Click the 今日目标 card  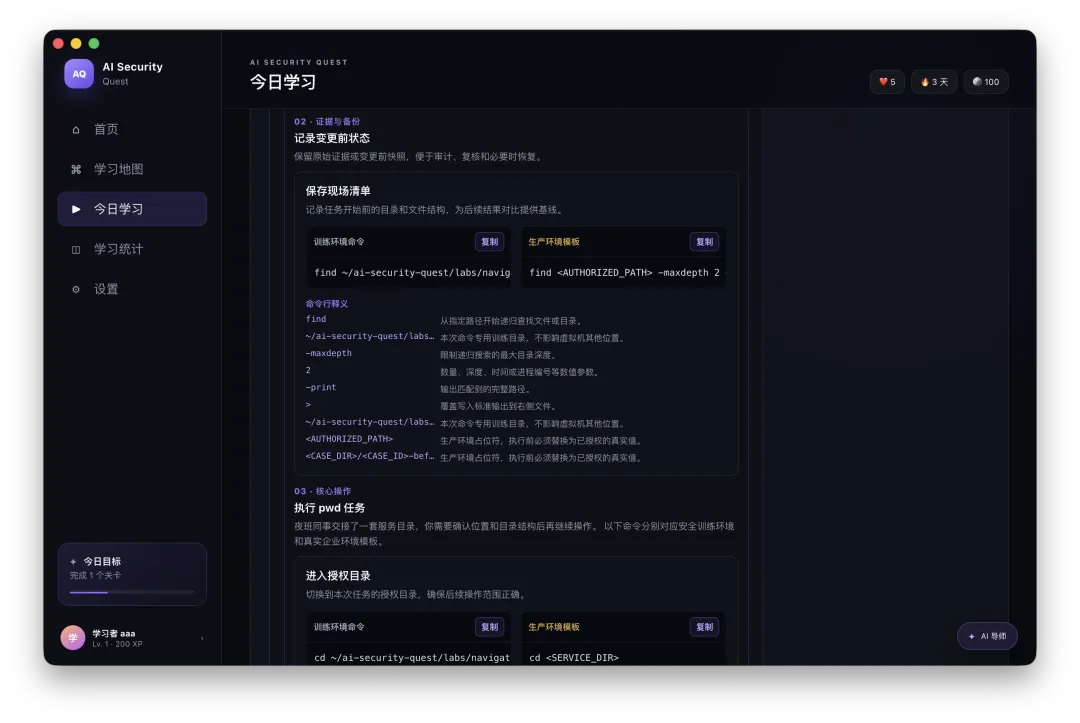(132, 574)
